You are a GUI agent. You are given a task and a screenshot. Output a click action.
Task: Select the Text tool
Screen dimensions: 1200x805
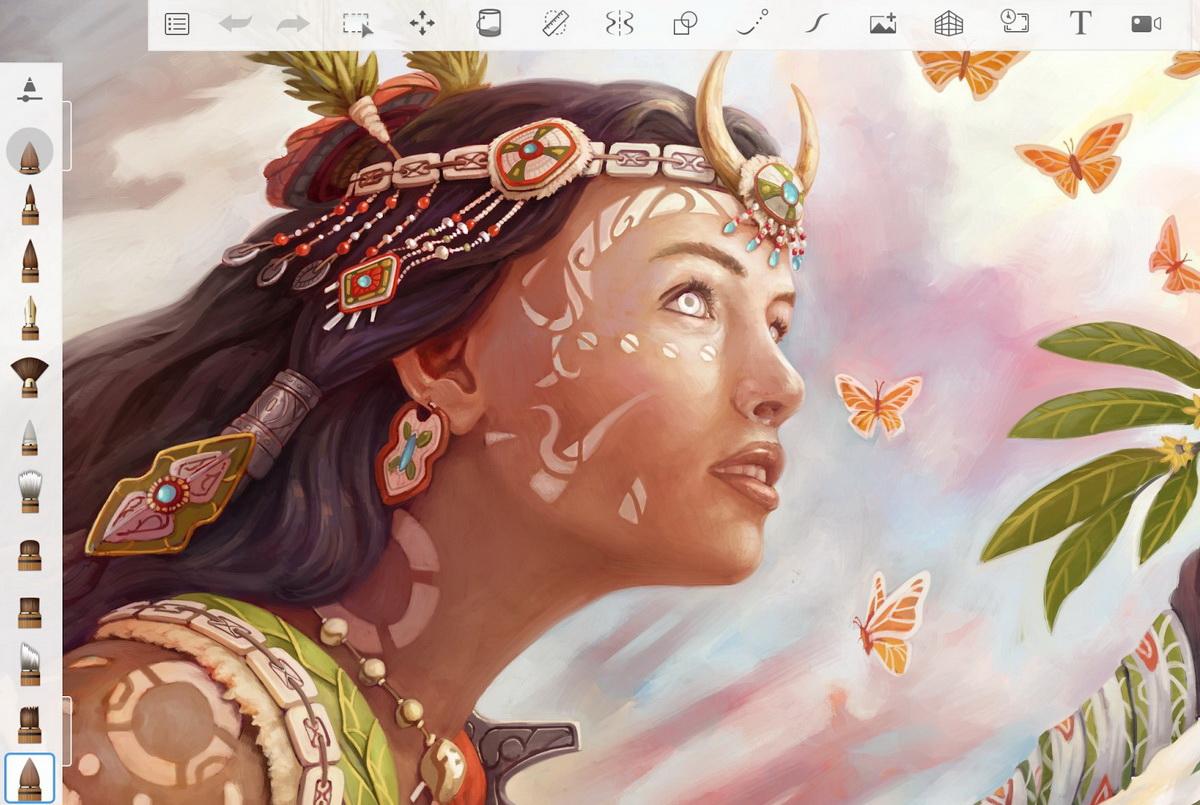click(x=1080, y=24)
